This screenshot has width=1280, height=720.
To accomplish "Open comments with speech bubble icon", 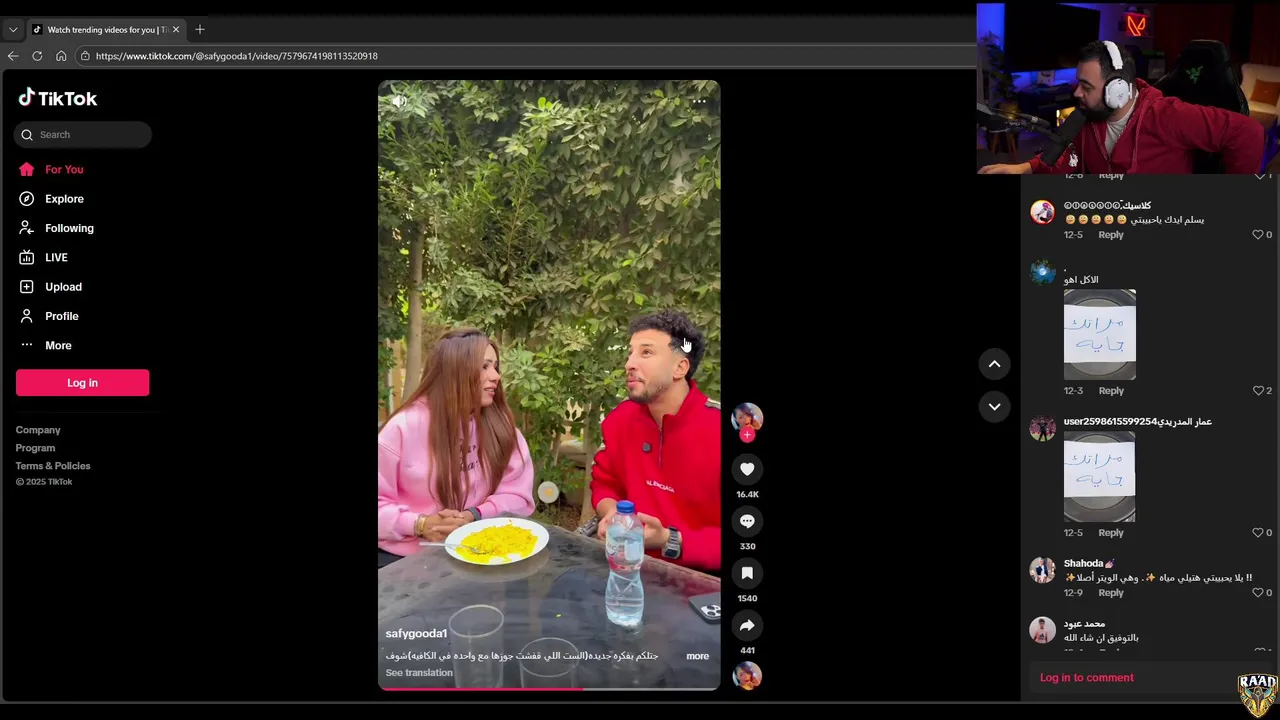I will (x=747, y=521).
